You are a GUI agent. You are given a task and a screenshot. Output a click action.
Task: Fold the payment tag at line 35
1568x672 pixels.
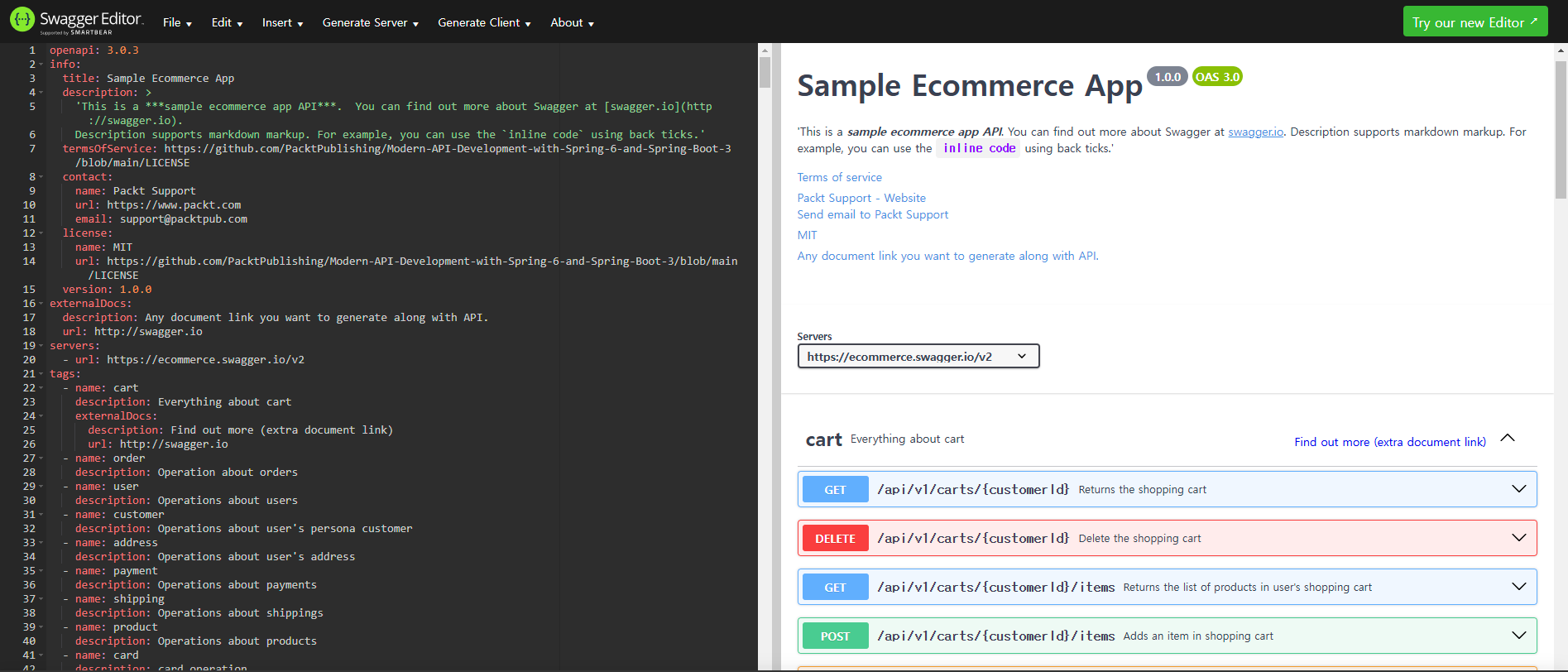[x=41, y=571]
